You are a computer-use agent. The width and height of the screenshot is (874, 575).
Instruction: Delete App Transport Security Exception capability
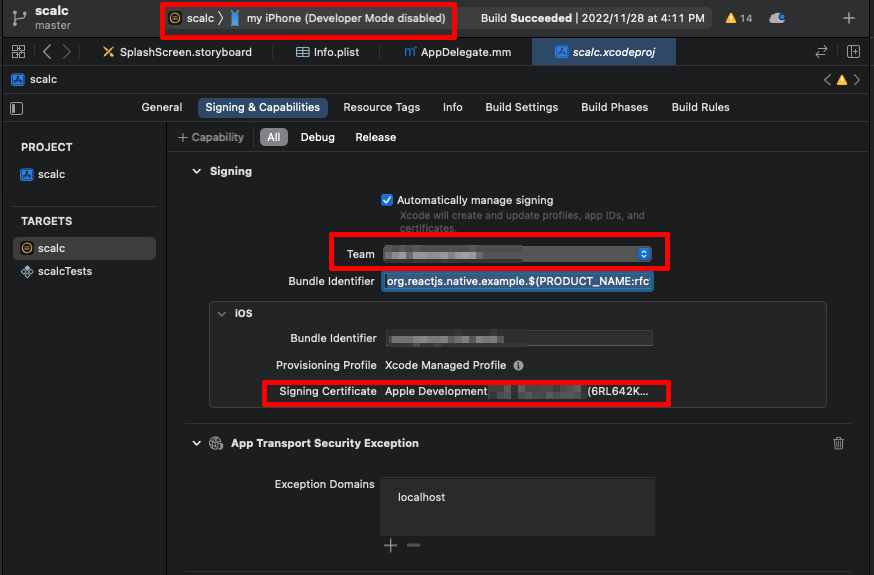pyautogui.click(x=838, y=443)
